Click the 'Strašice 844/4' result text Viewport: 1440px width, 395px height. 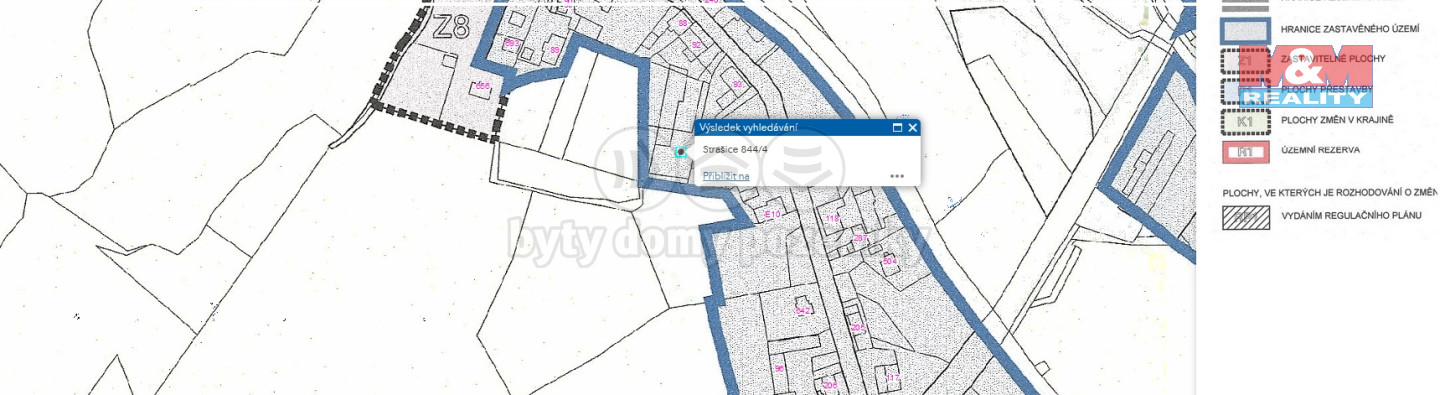tap(735, 149)
